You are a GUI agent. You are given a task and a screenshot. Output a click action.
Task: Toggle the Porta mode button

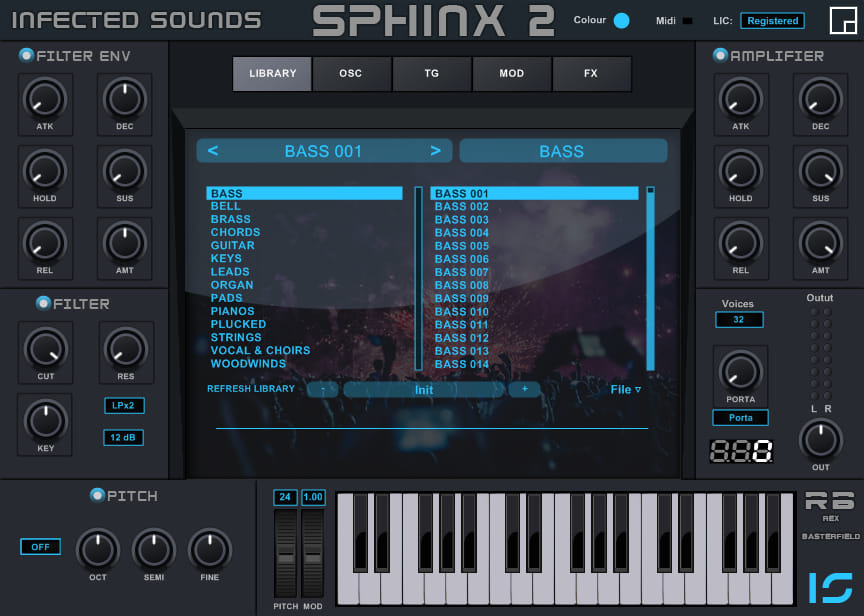coord(740,418)
